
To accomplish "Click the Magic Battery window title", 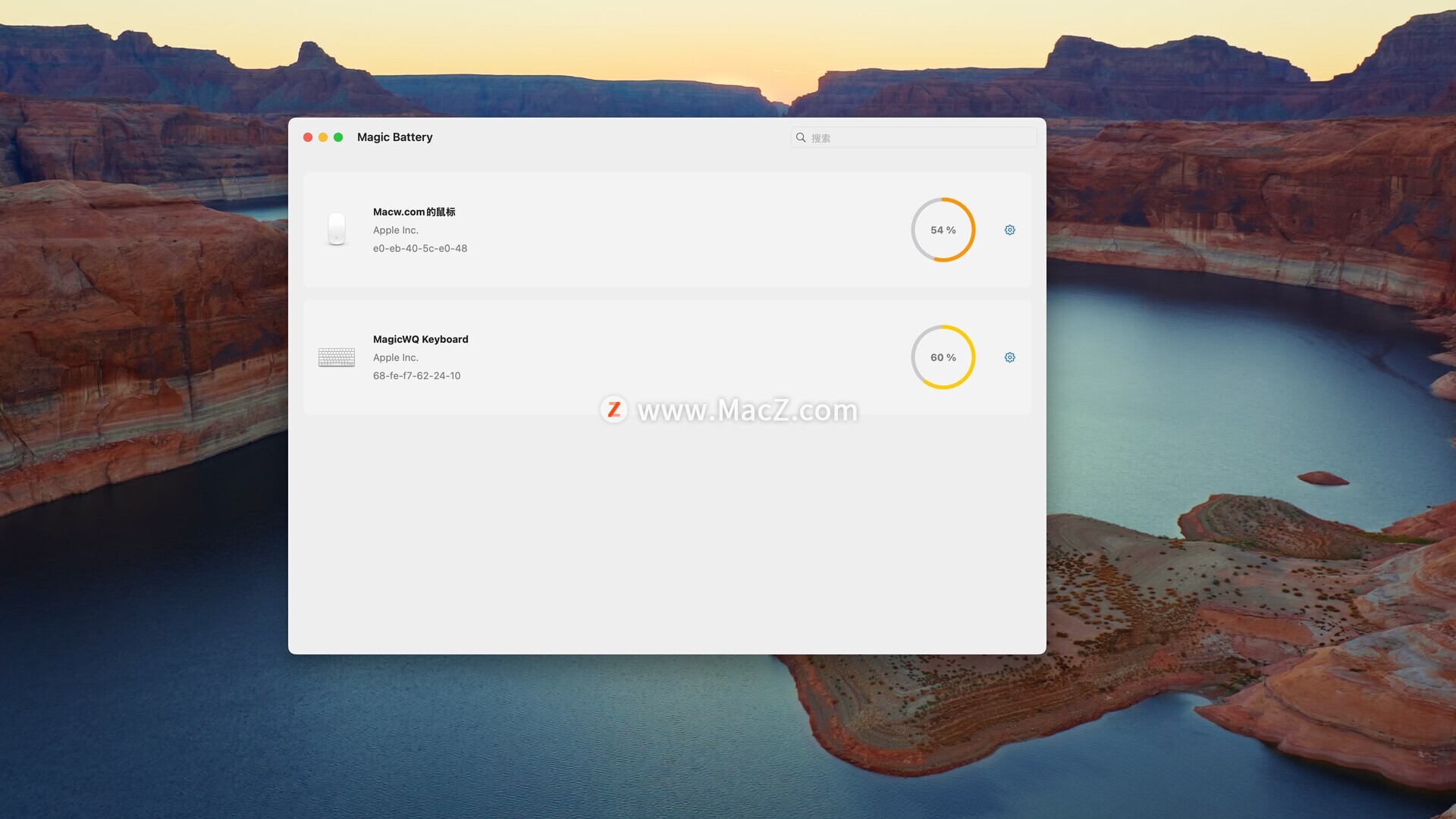I will (x=394, y=137).
